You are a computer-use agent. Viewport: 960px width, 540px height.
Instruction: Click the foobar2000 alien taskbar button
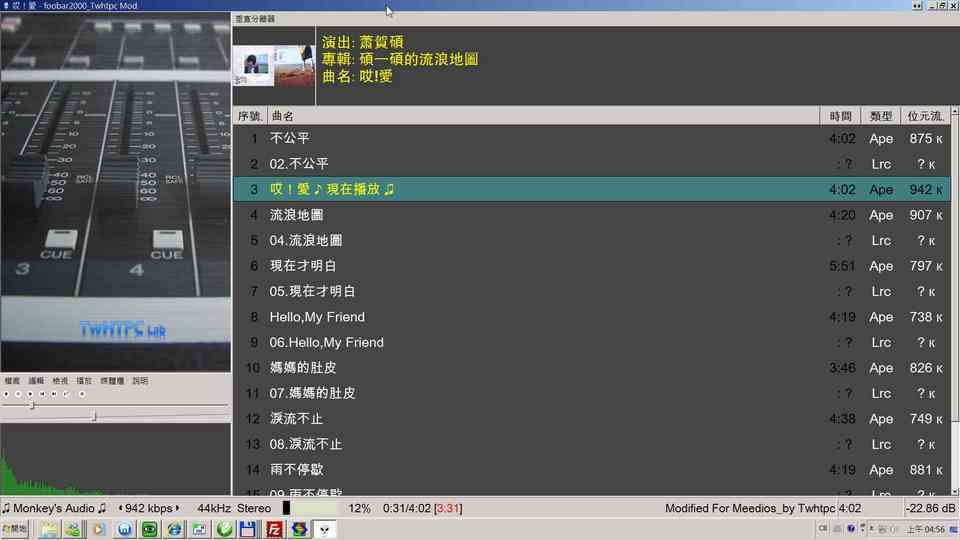[324, 529]
